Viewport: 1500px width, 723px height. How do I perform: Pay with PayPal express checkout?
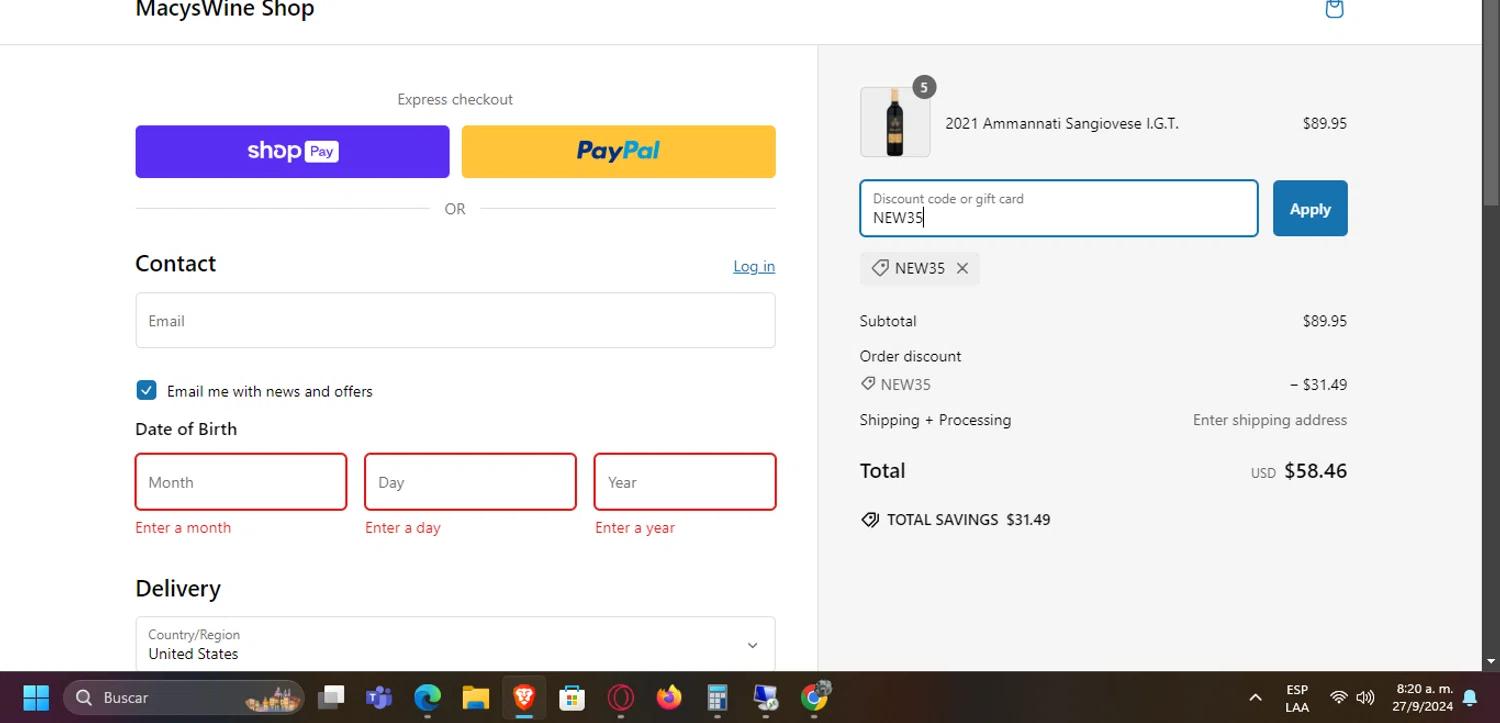coord(618,151)
